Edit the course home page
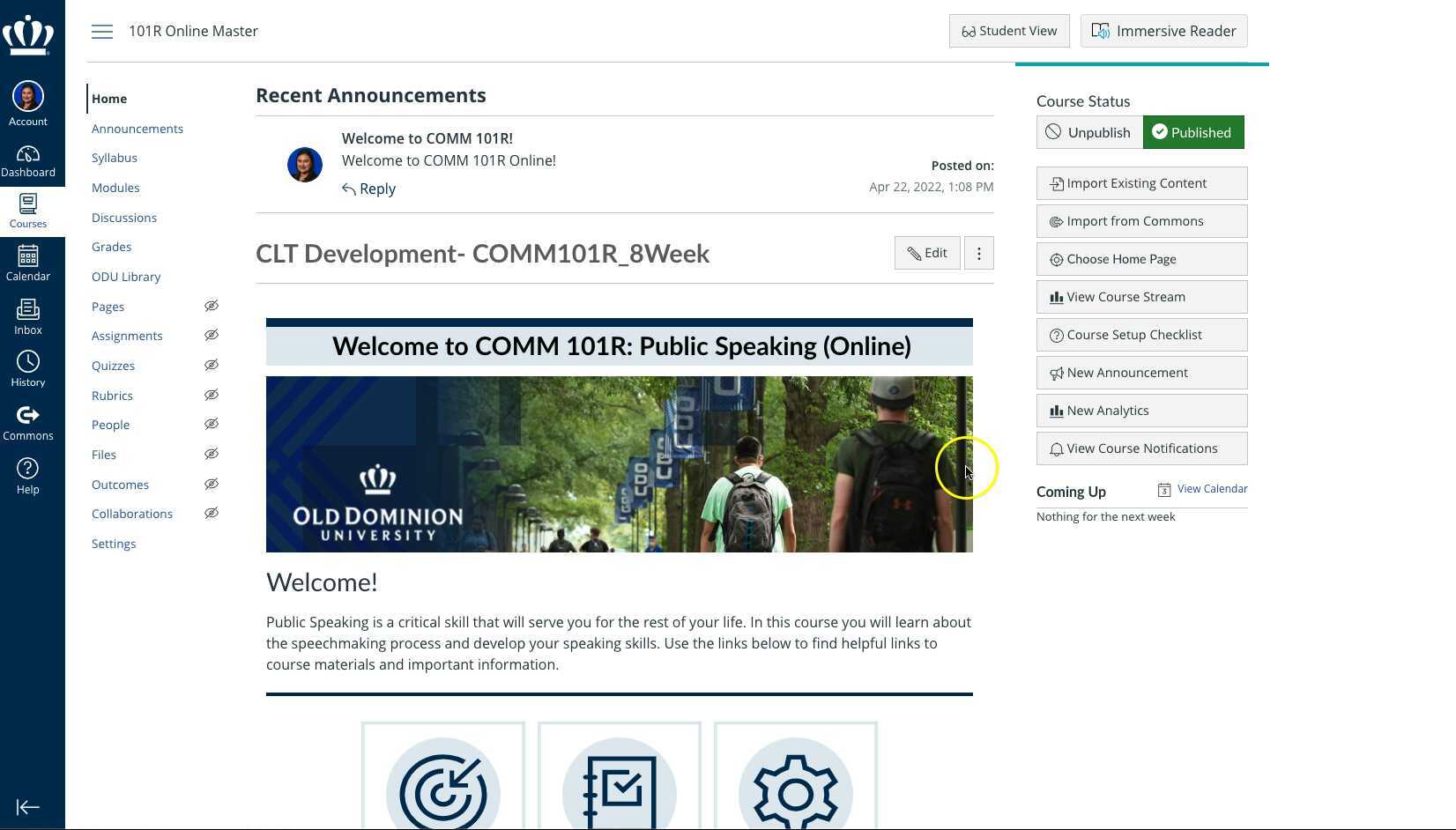 (x=927, y=254)
